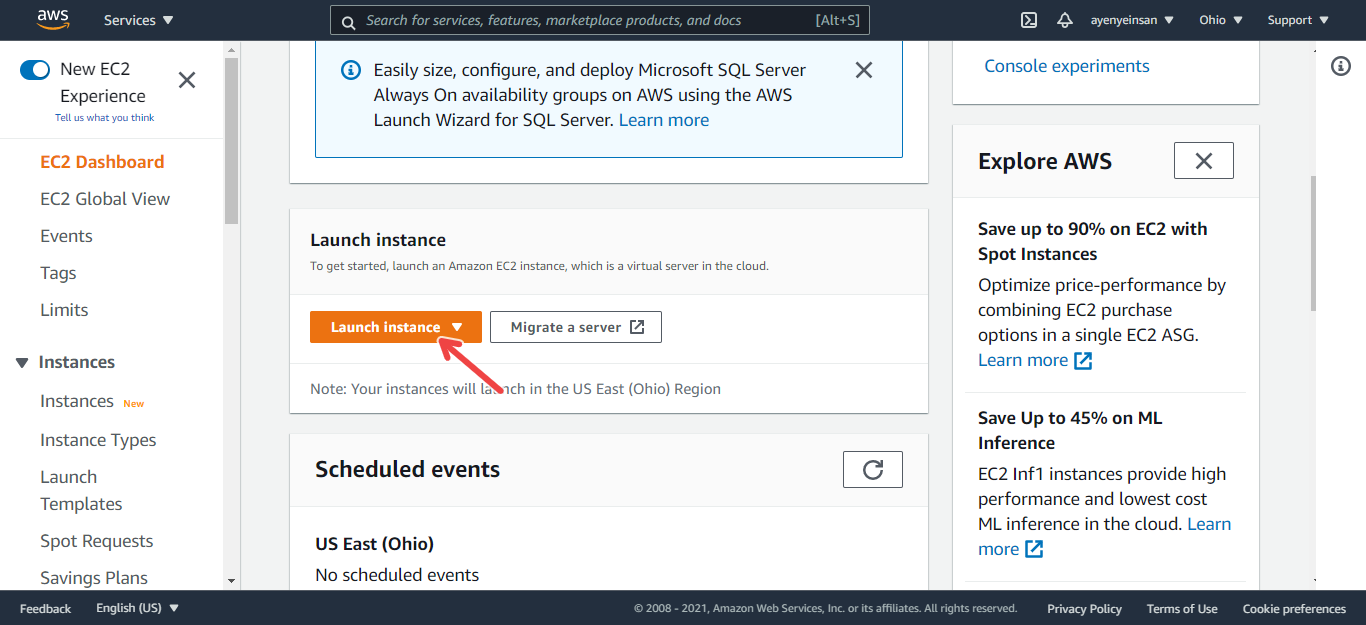This screenshot has width=1366, height=625.
Task: Toggle the New EC2 Experience switch
Action: pos(35,69)
